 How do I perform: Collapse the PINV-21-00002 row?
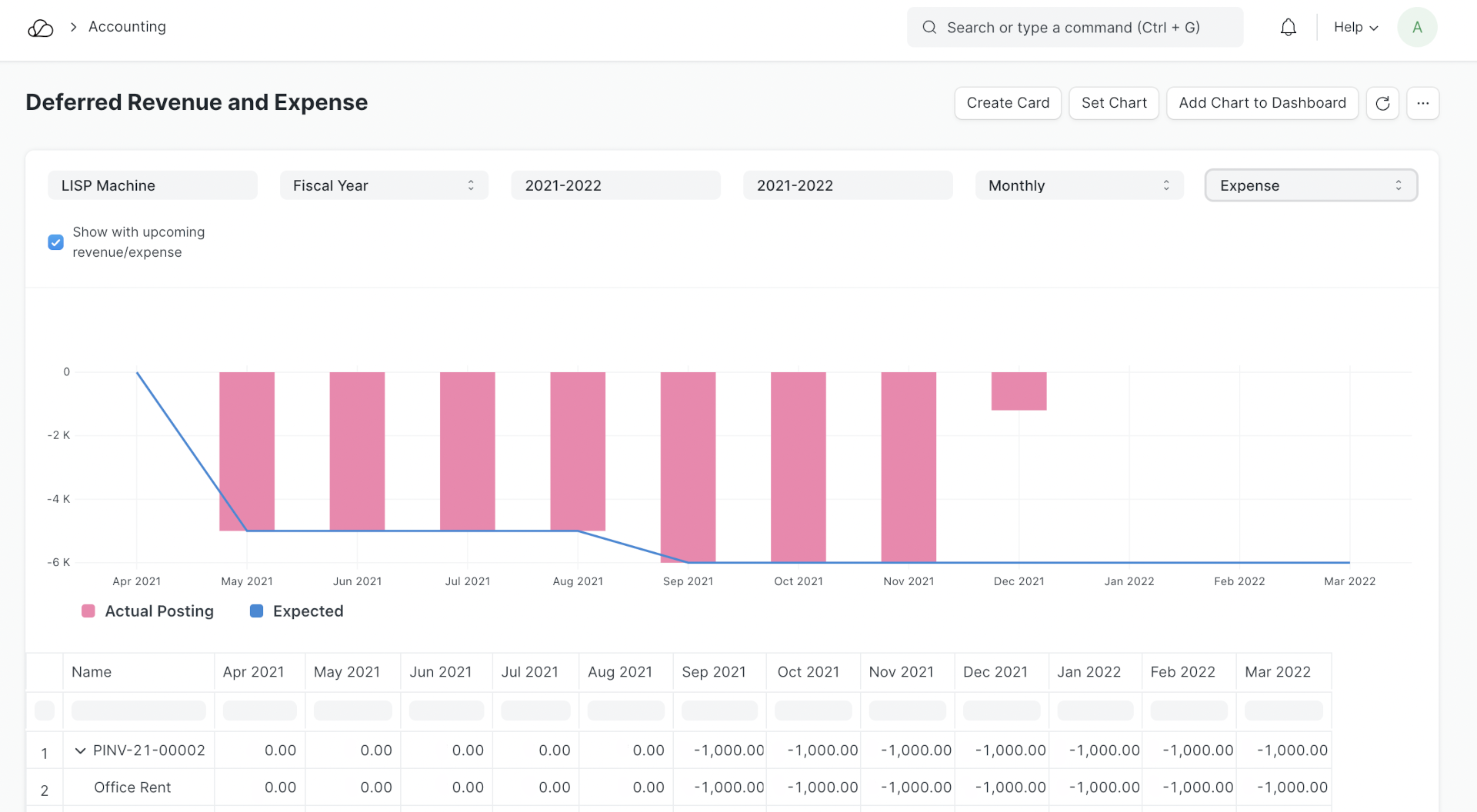tap(80, 750)
